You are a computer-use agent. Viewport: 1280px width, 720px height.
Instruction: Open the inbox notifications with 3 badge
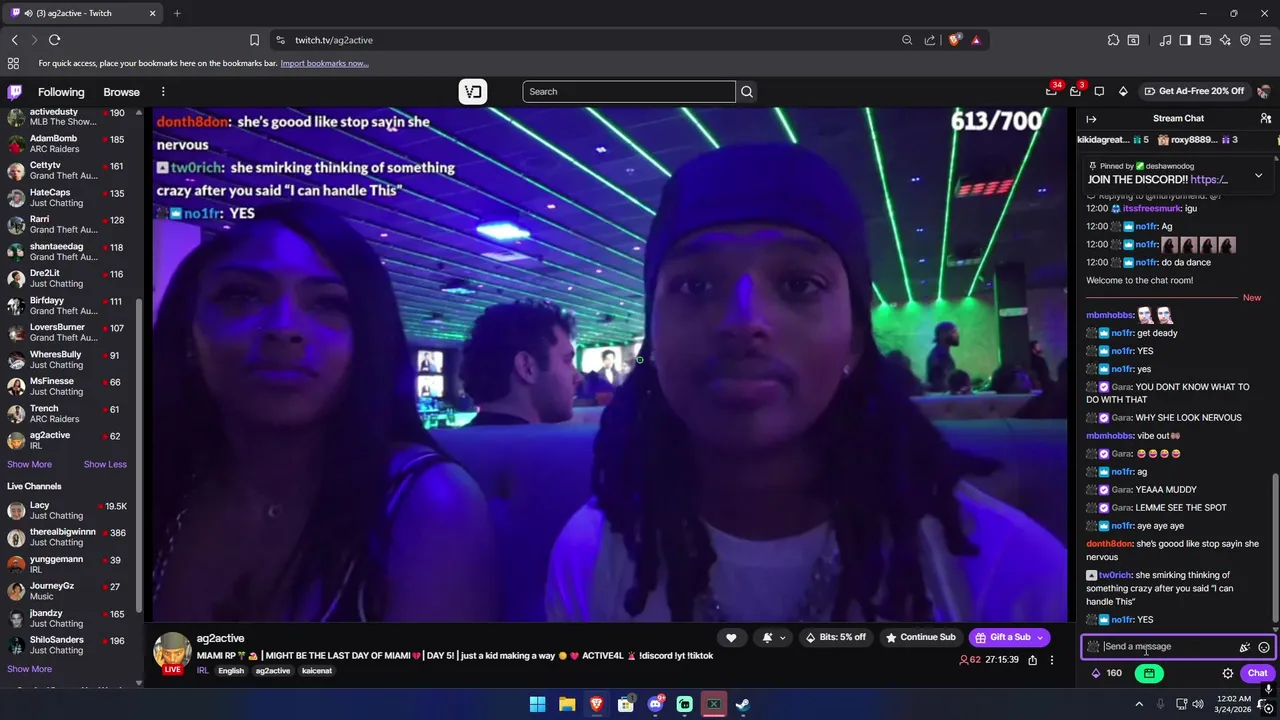(1076, 91)
